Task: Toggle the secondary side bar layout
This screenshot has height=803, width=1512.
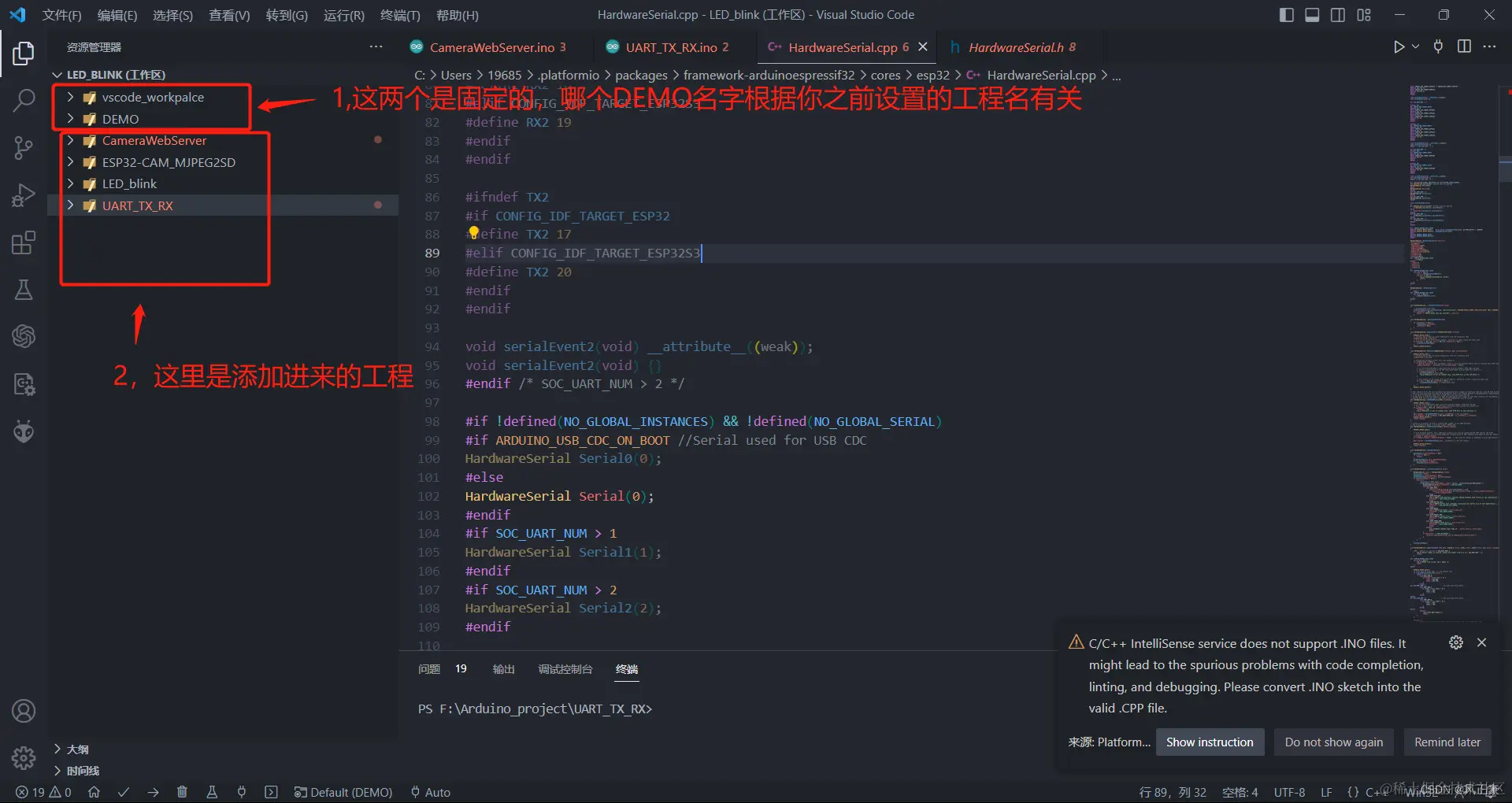Action: coord(1338,15)
